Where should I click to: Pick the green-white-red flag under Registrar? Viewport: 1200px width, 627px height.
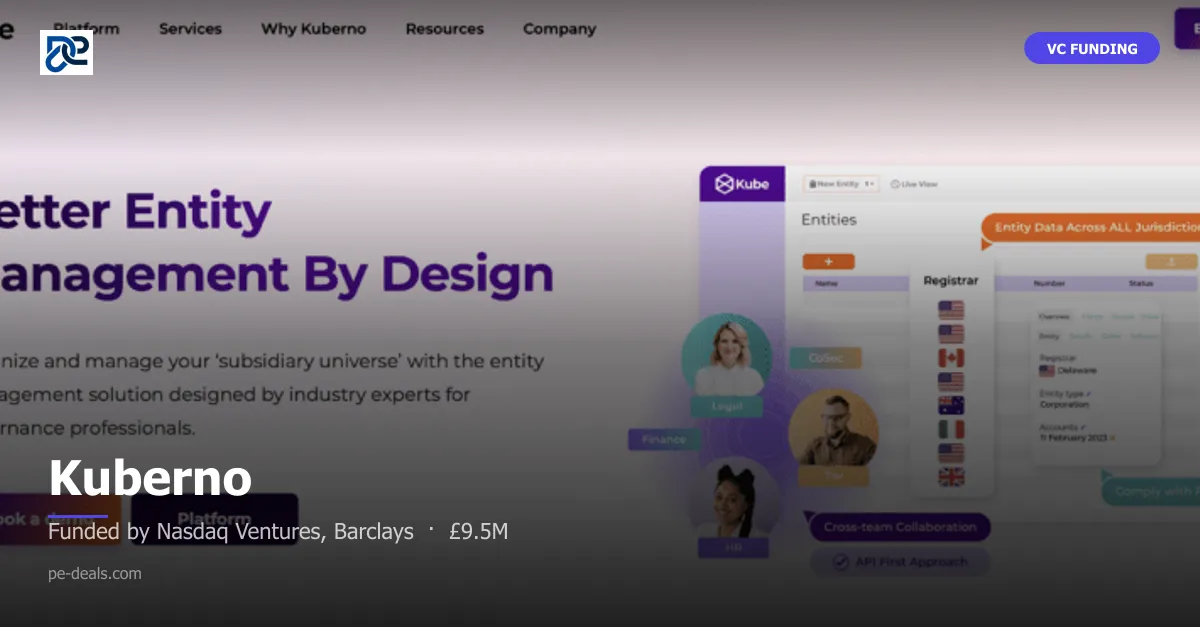951,429
